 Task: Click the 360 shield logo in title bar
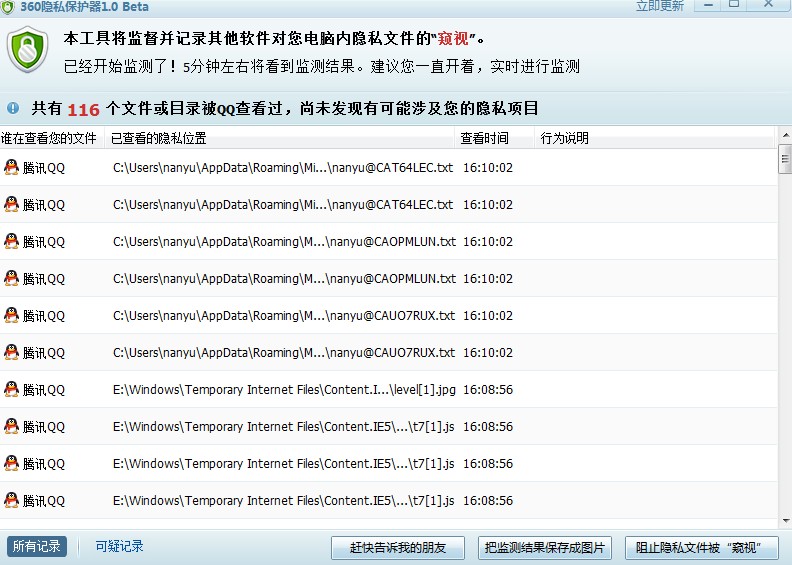(x=8, y=7)
